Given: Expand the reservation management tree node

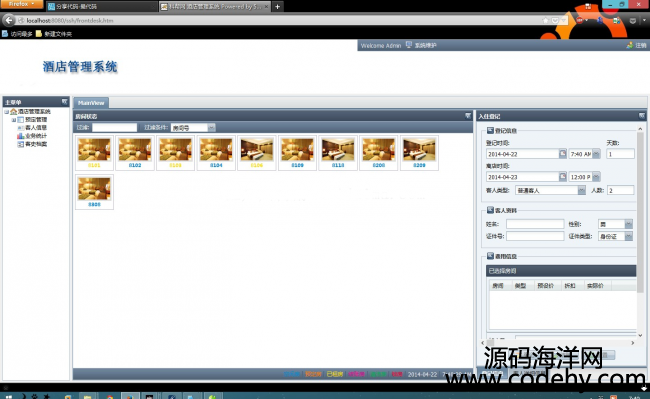Looking at the screenshot, I should [x=14, y=120].
